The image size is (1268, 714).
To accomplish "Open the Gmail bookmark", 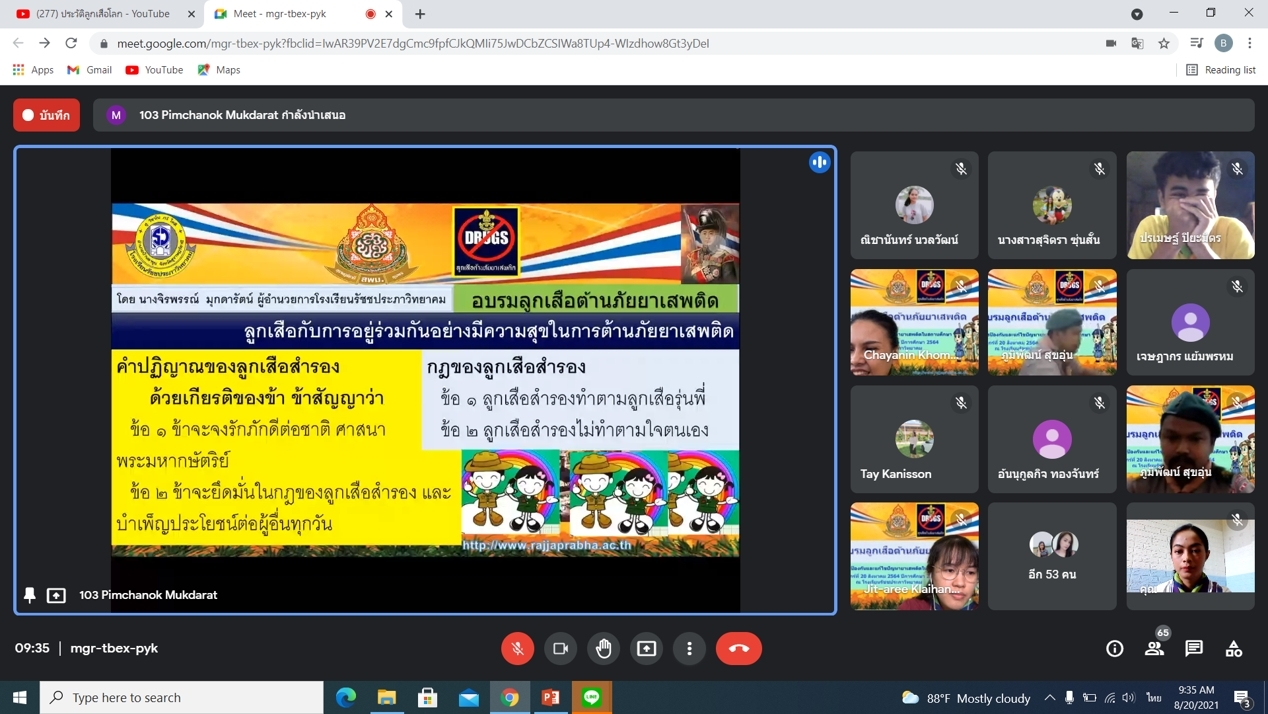I will [89, 70].
